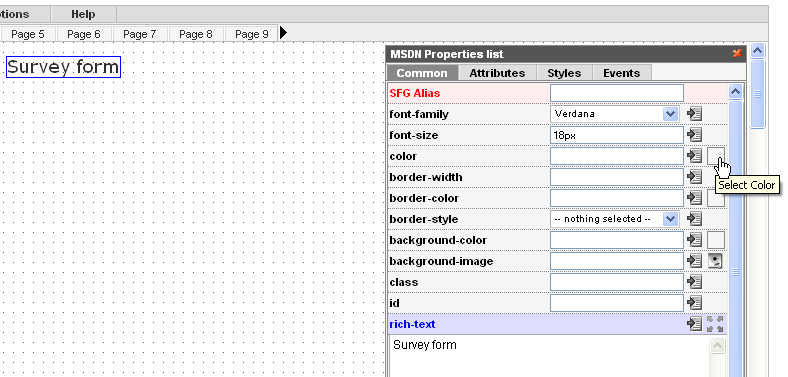This screenshot has height=377, width=788.
Task: Click the apply icon in the background-image row
Action: point(694,261)
